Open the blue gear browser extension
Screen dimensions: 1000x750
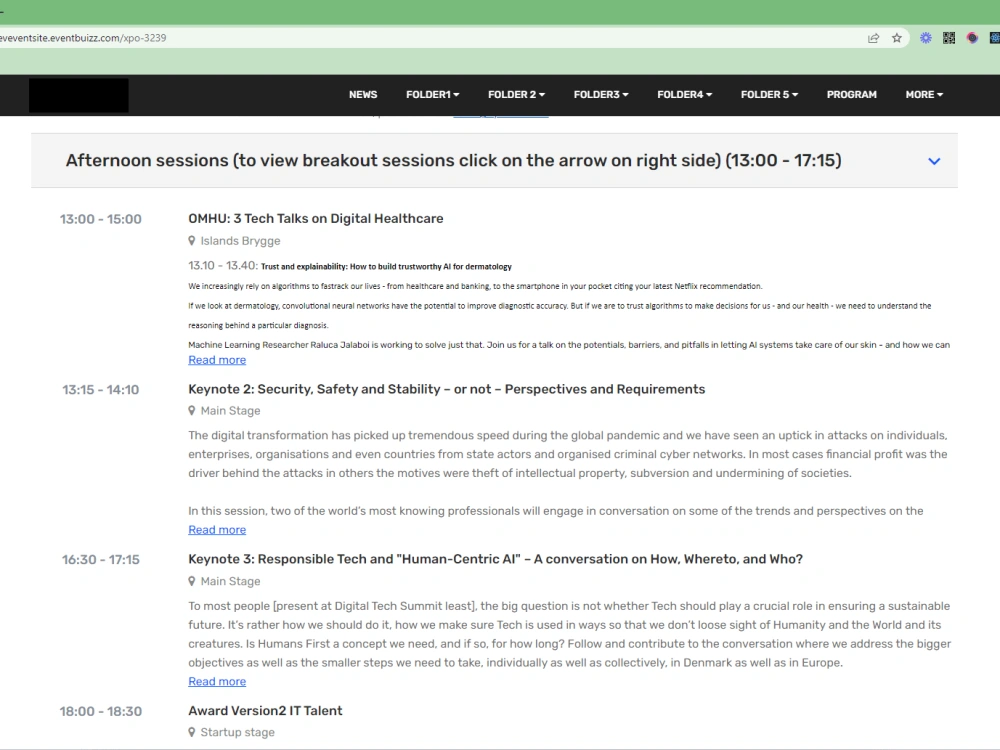(925, 38)
